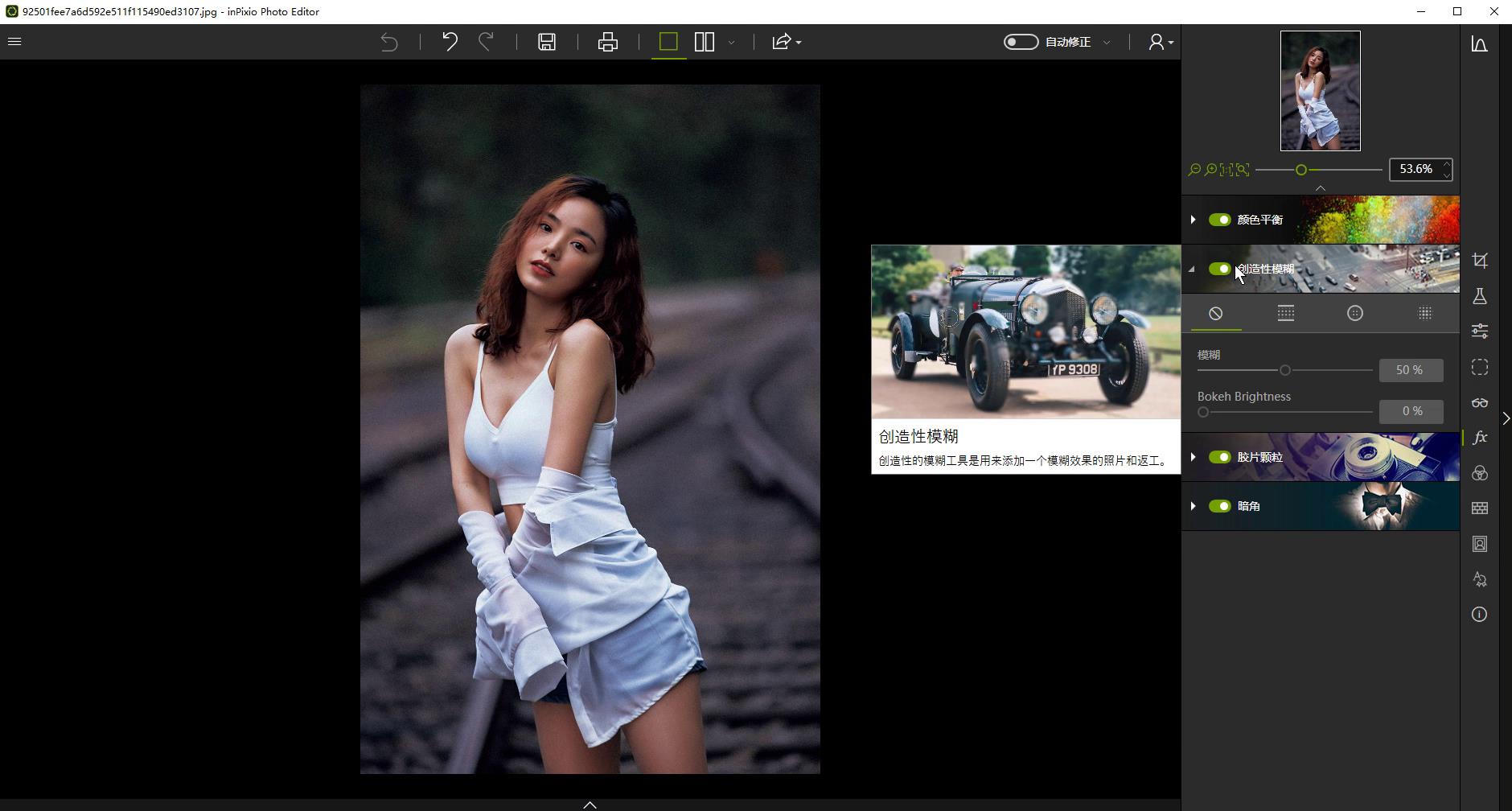Collapse the 创造性模糊 section
Image resolution: width=1512 pixels, height=811 pixels.
click(x=1193, y=269)
